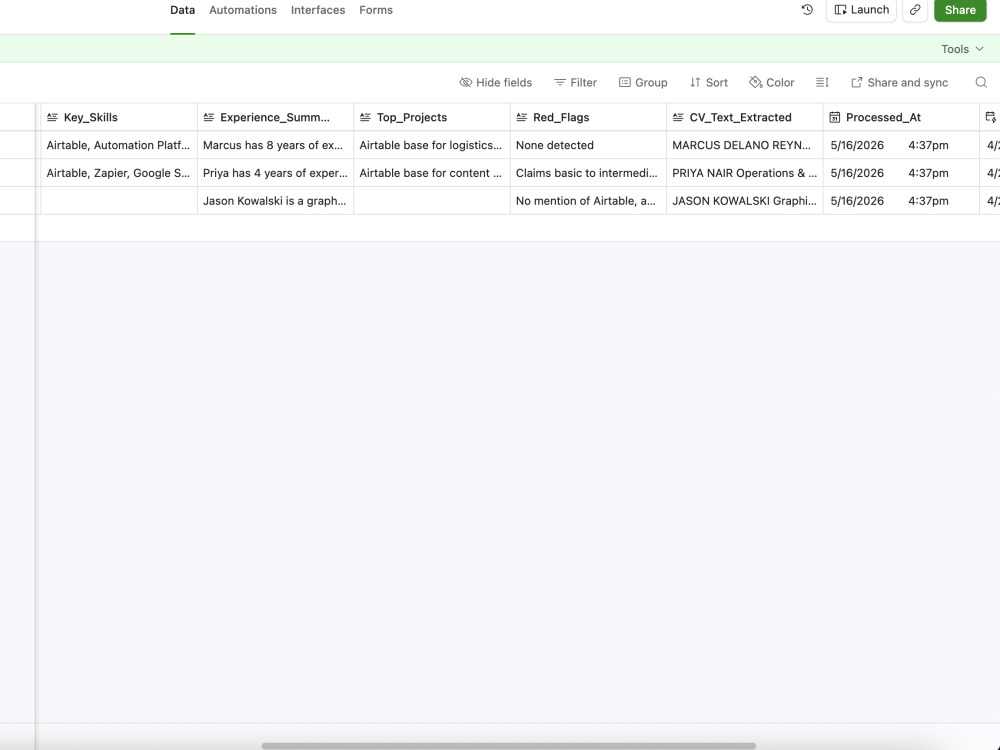This screenshot has height=750, width=1000.
Task: Select Processed_At cell in Priya row
Action: tap(901, 173)
